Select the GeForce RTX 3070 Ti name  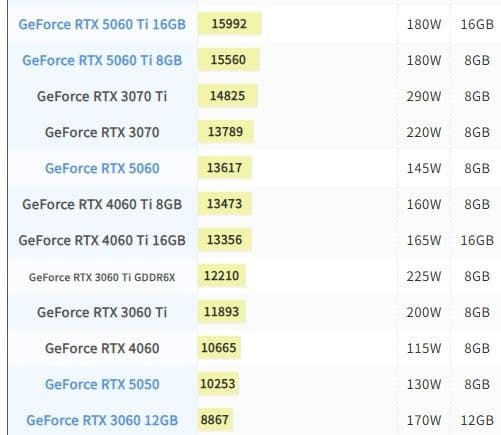coord(102,96)
